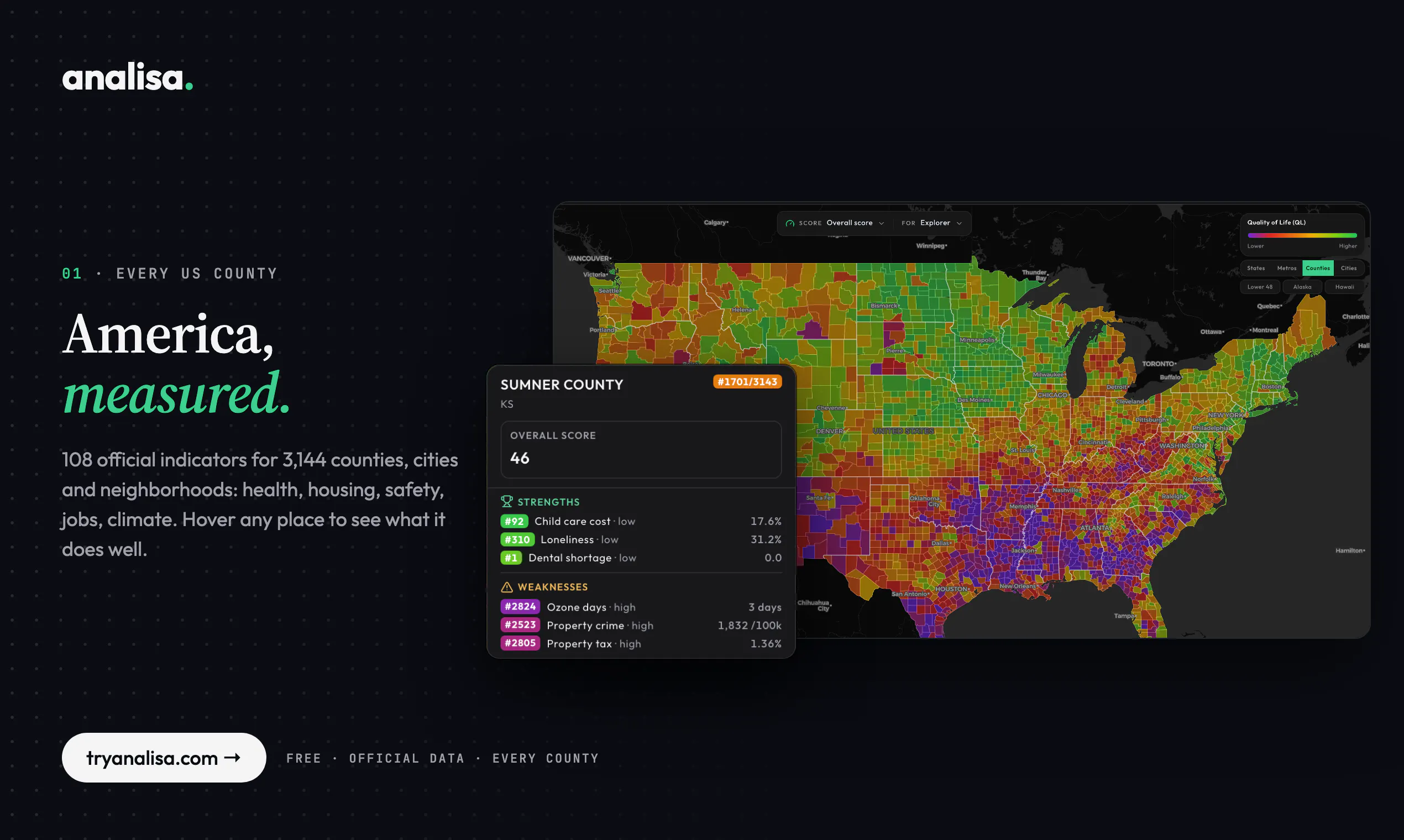Select the Counties tab

coord(1317,268)
